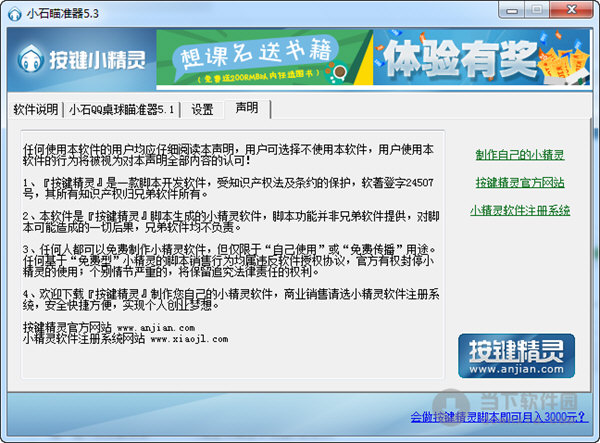Image resolution: width=600 pixels, height=443 pixels.
Task: Click statement paragraph 4 beginning 欢迎下载
Action: click(x=231, y=300)
